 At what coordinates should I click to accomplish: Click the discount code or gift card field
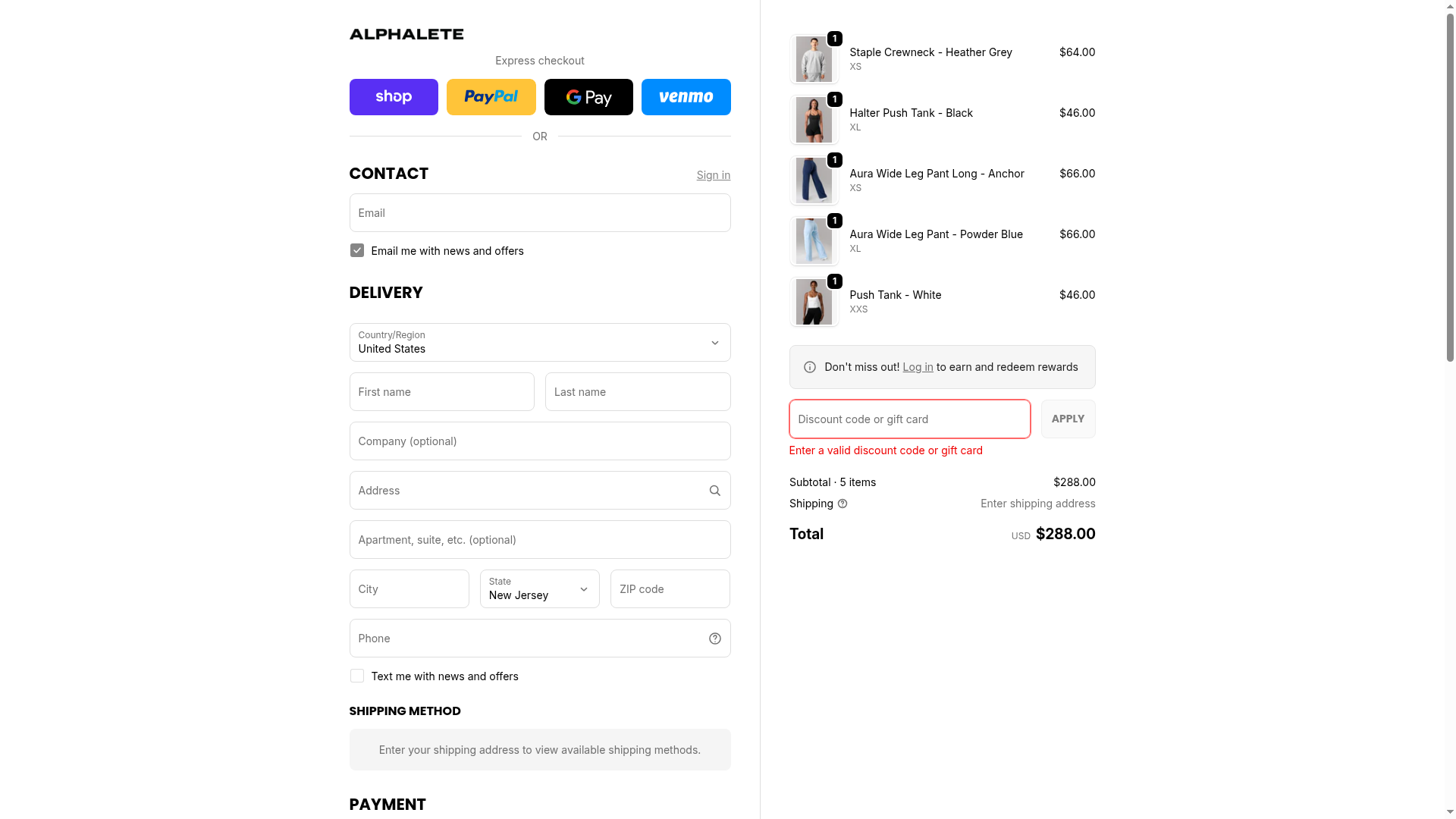pos(909,419)
